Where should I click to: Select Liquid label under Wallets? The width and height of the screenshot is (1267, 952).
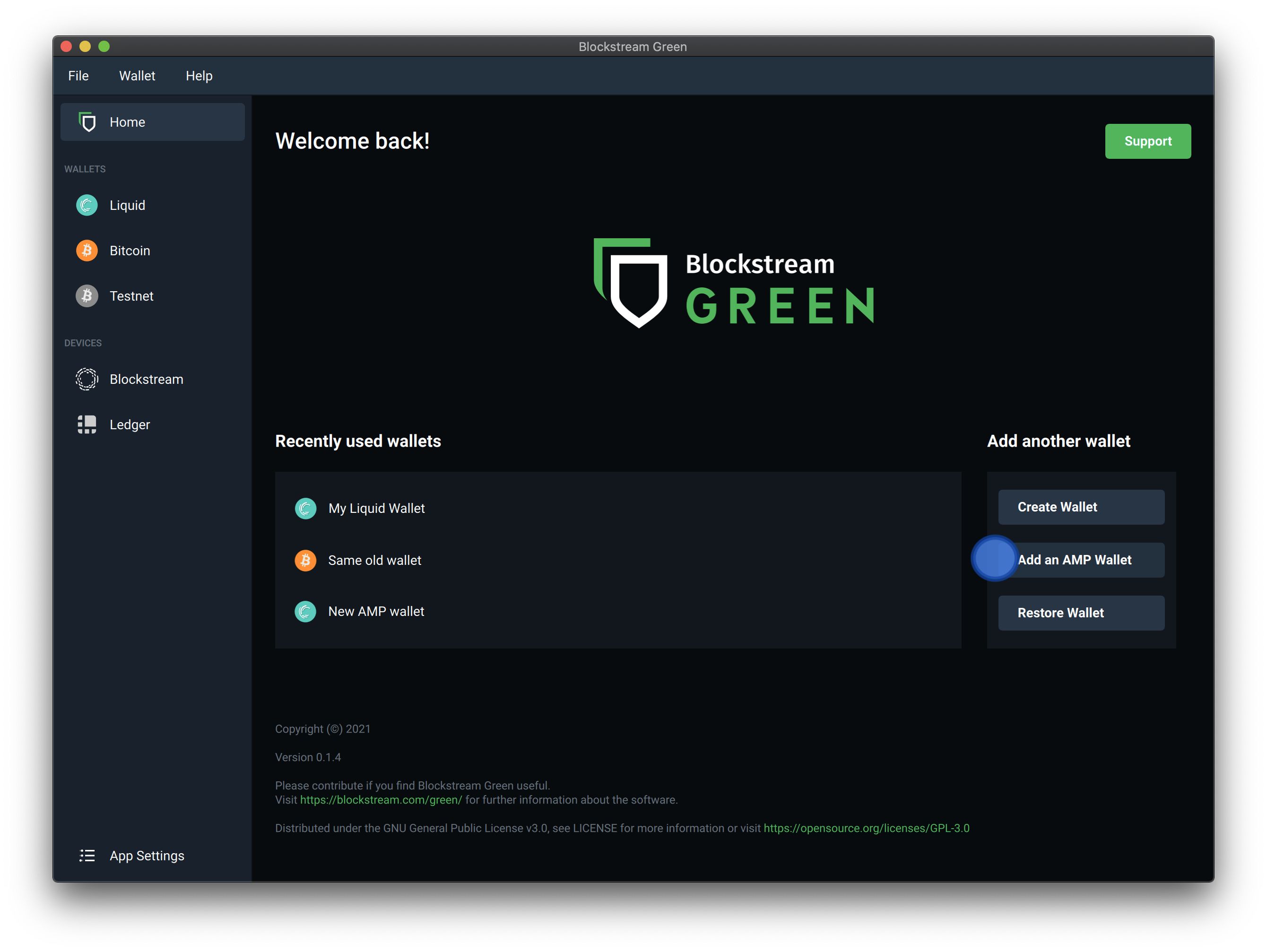pyautogui.click(x=127, y=205)
